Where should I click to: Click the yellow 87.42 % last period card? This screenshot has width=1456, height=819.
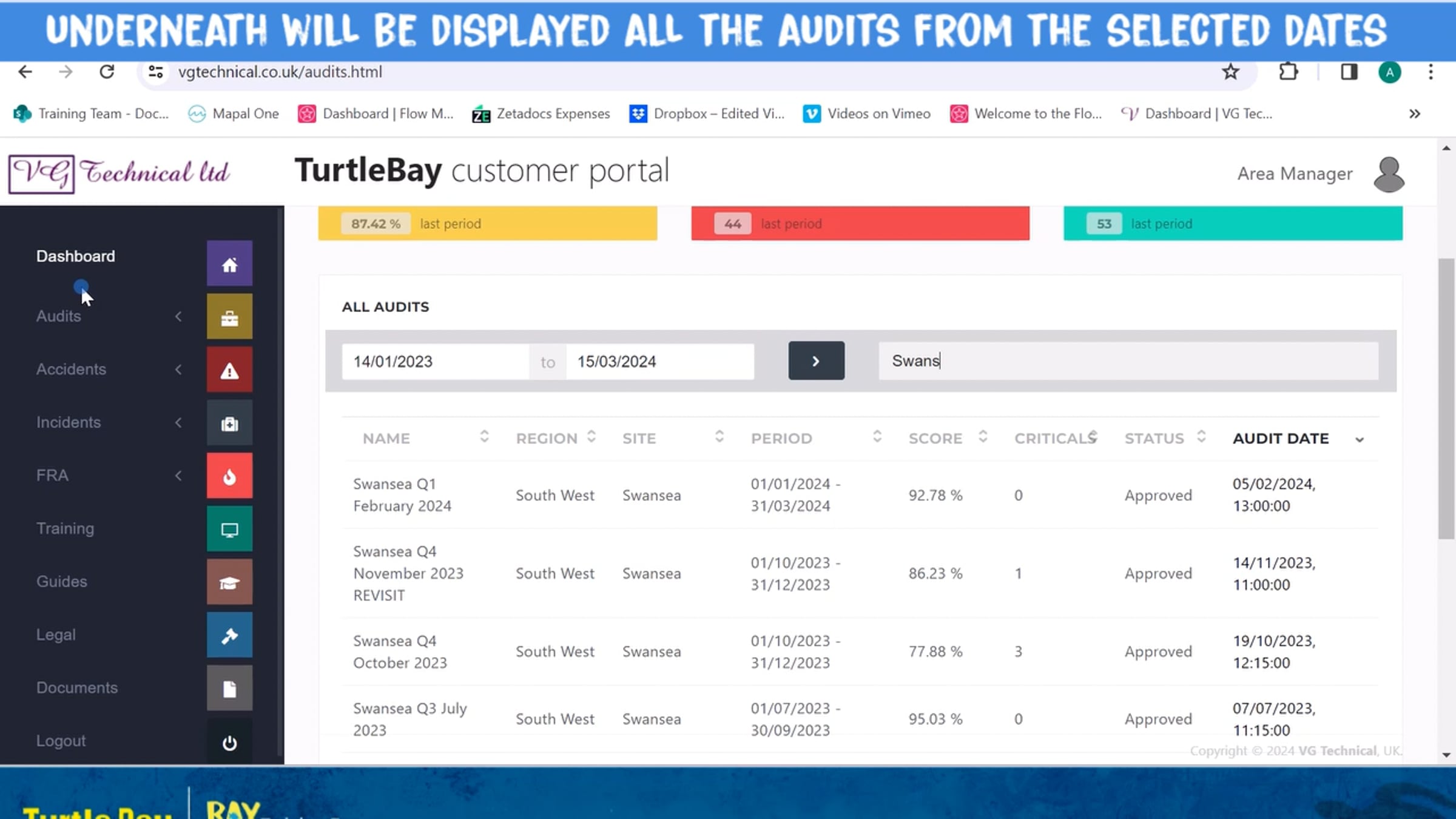click(x=488, y=223)
